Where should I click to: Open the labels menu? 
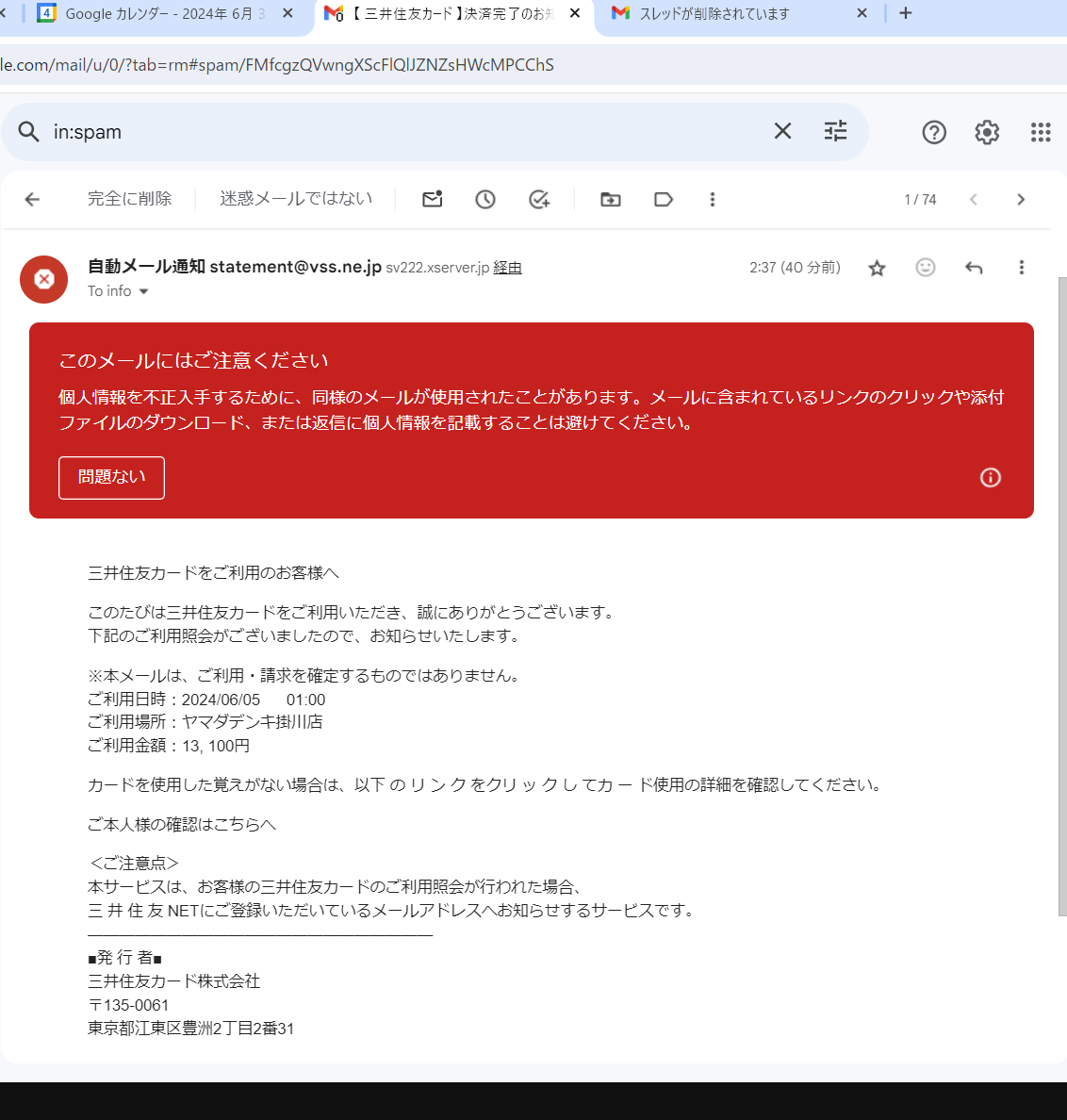click(664, 199)
